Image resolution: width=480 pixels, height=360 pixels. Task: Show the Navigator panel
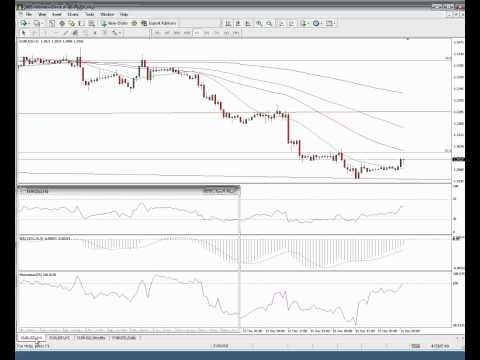tap(71, 23)
